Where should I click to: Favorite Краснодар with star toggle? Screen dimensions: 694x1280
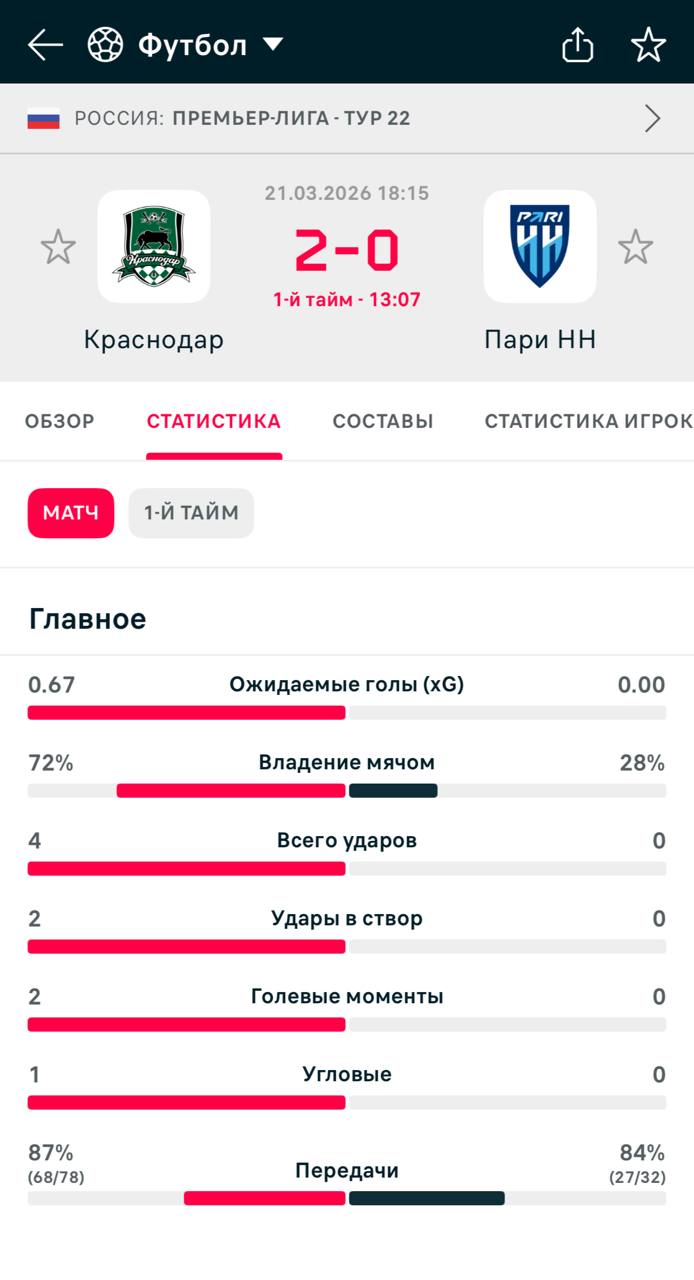click(x=58, y=247)
